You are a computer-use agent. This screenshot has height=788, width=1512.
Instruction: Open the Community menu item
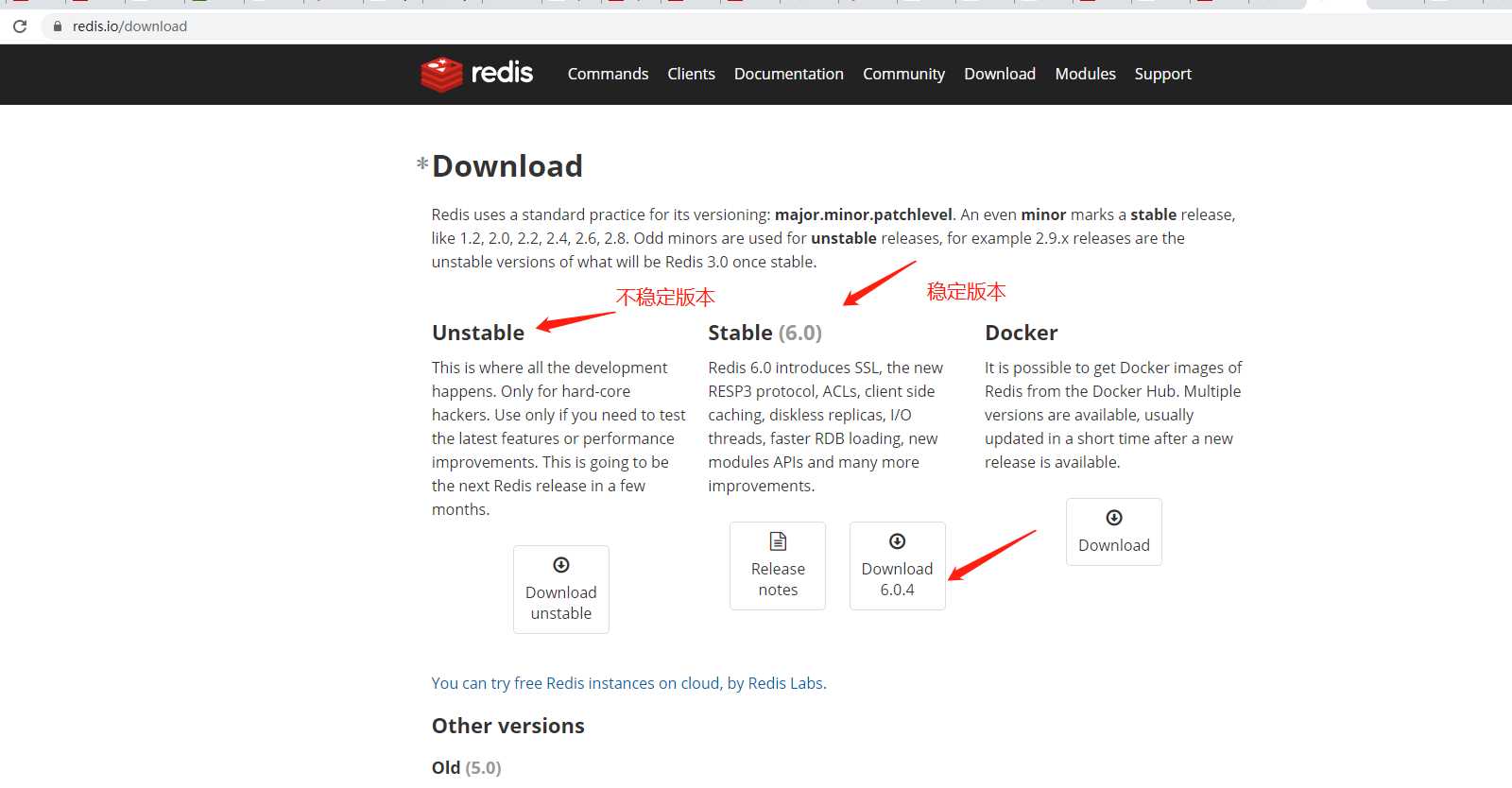coord(903,74)
